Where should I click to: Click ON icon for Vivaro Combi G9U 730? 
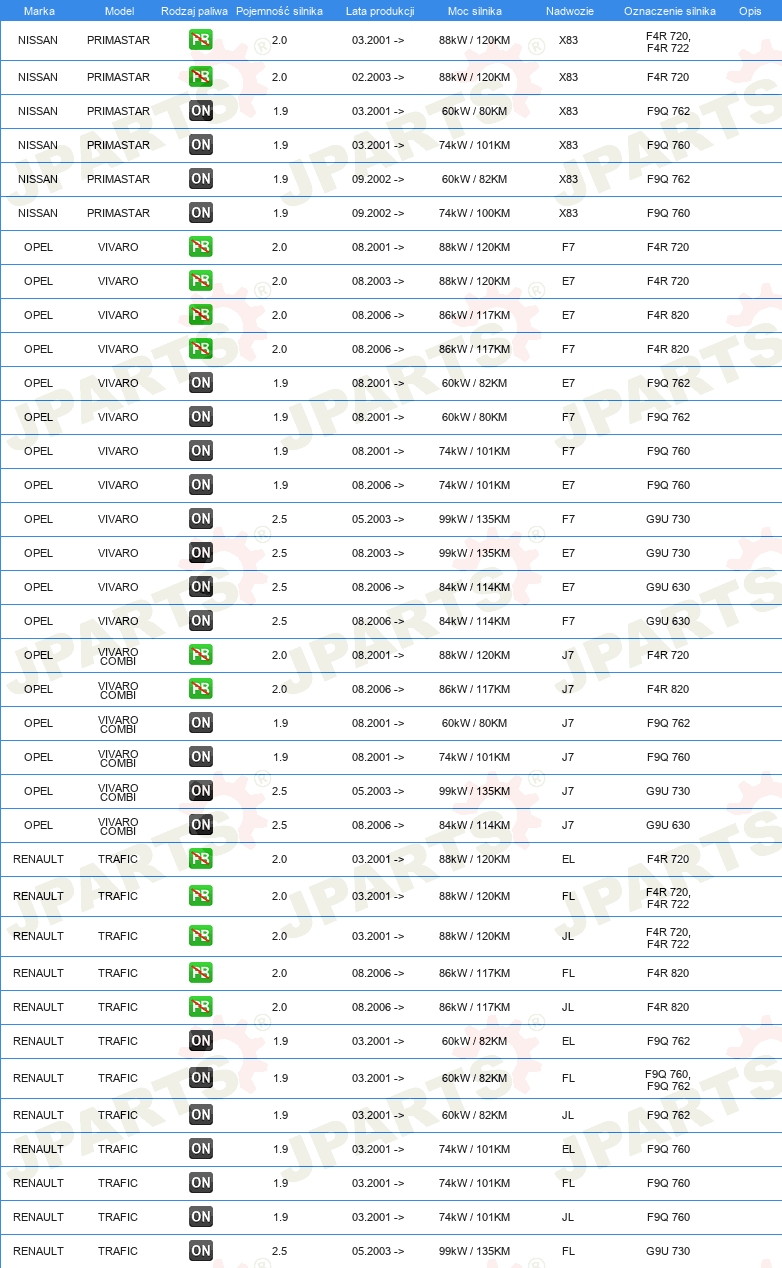[x=201, y=791]
